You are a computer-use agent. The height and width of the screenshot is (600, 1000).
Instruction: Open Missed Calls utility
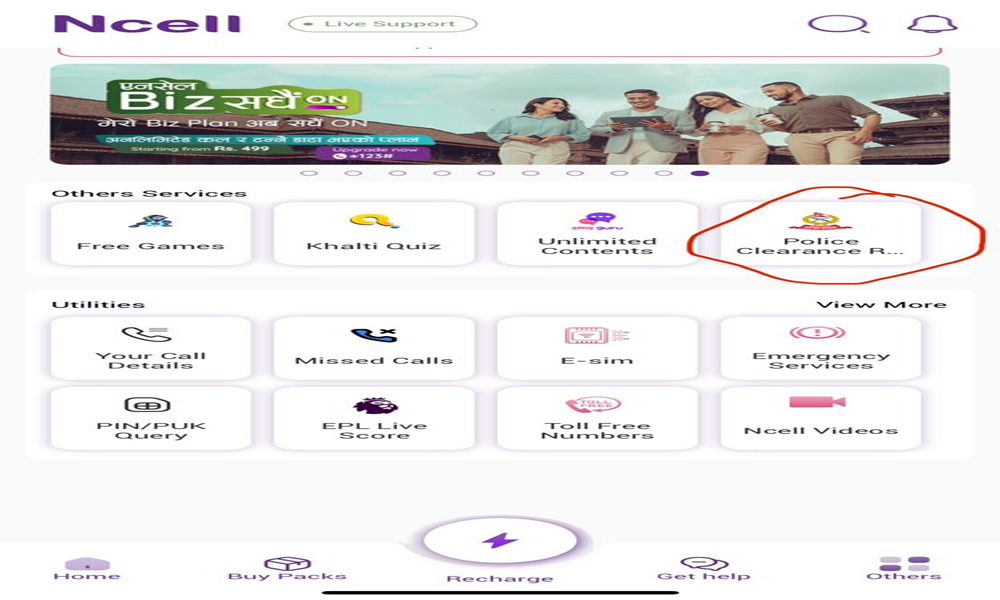(374, 348)
